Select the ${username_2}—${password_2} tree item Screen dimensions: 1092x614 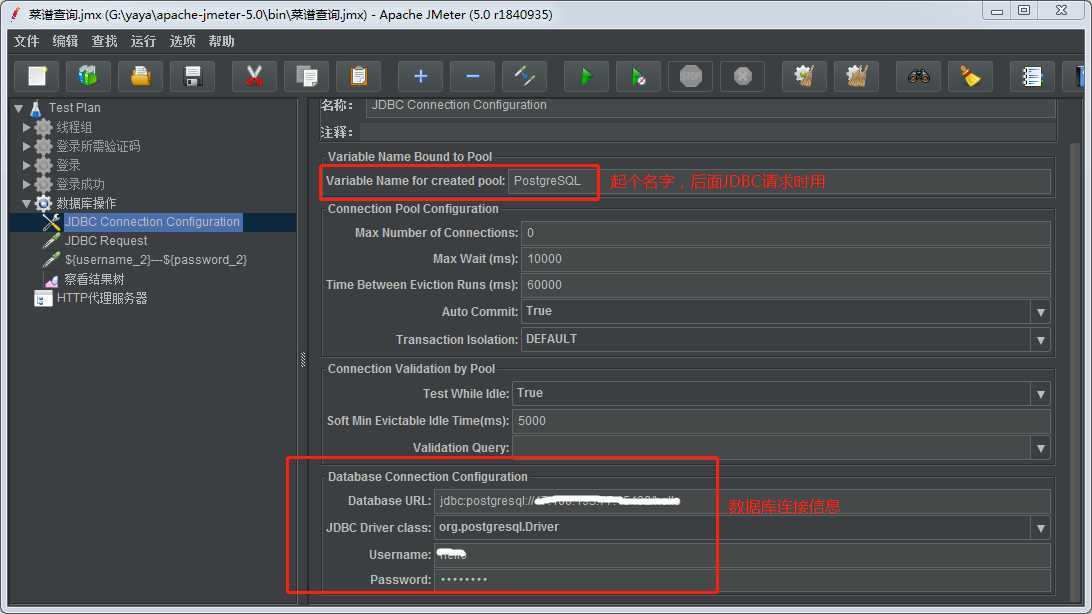(156, 260)
